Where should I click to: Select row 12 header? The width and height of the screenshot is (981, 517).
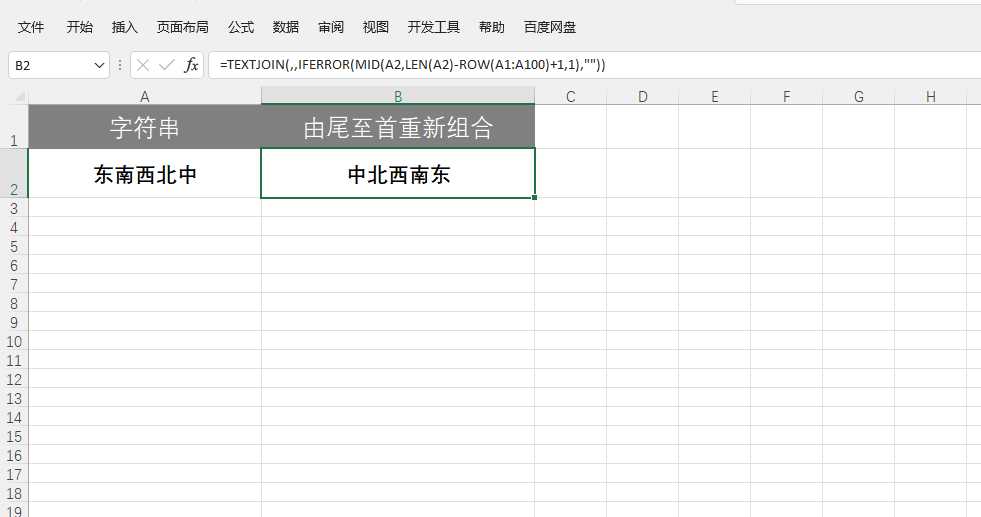coord(14,379)
